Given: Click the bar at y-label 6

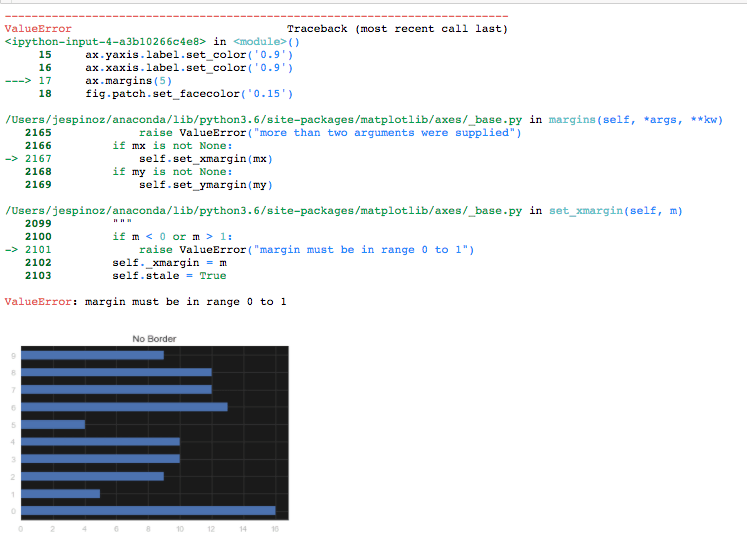Looking at the screenshot, I should click(x=124, y=407).
